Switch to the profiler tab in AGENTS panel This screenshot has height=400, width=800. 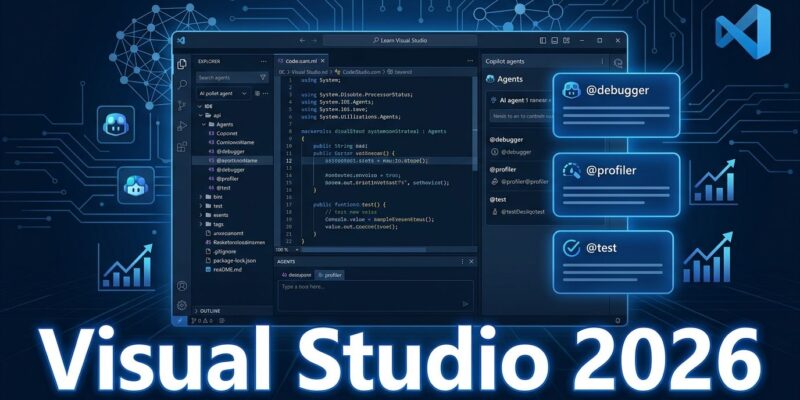pyautogui.click(x=330, y=275)
